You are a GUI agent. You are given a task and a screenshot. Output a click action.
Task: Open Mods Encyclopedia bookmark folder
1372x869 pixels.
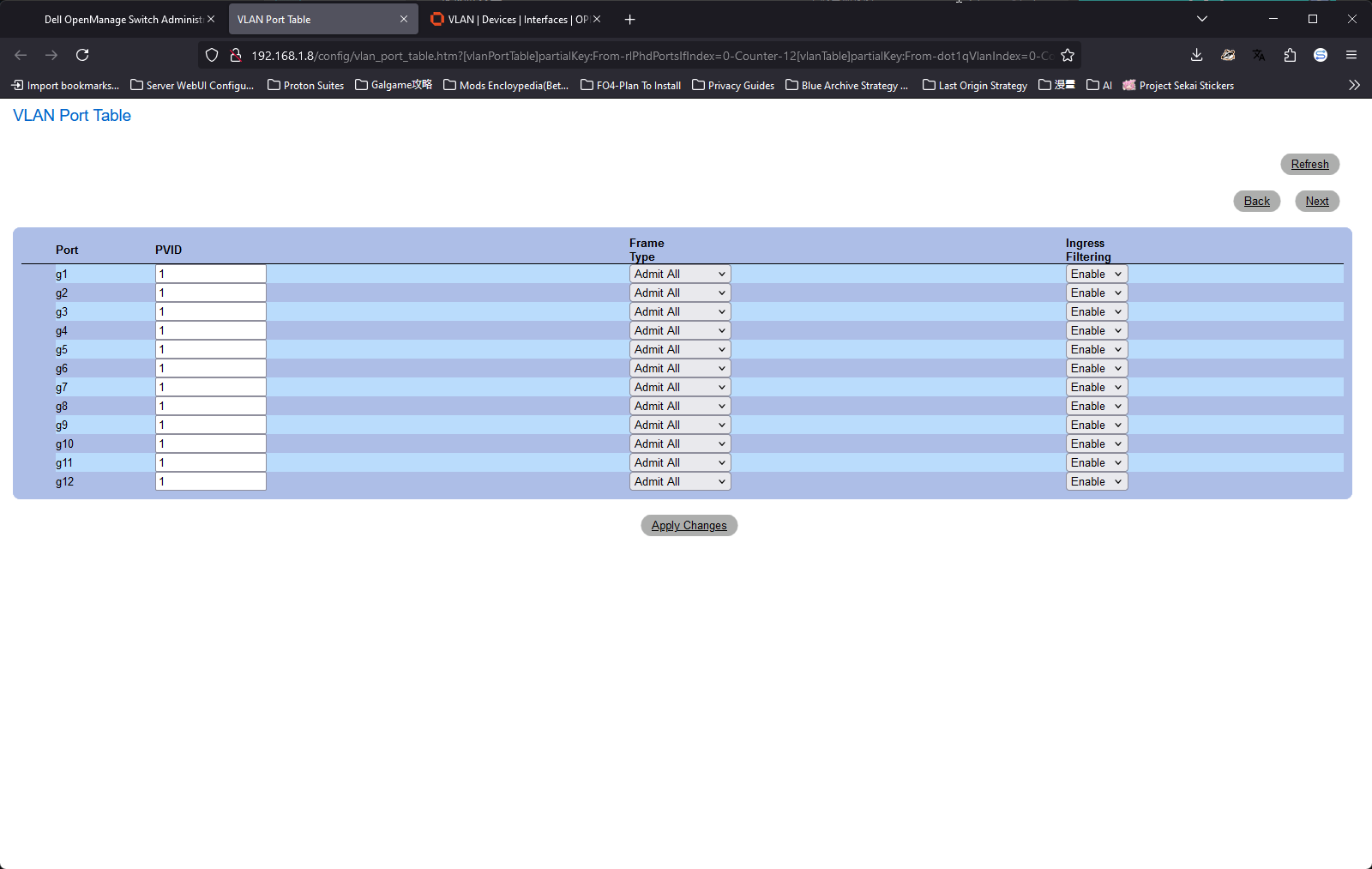click(506, 85)
